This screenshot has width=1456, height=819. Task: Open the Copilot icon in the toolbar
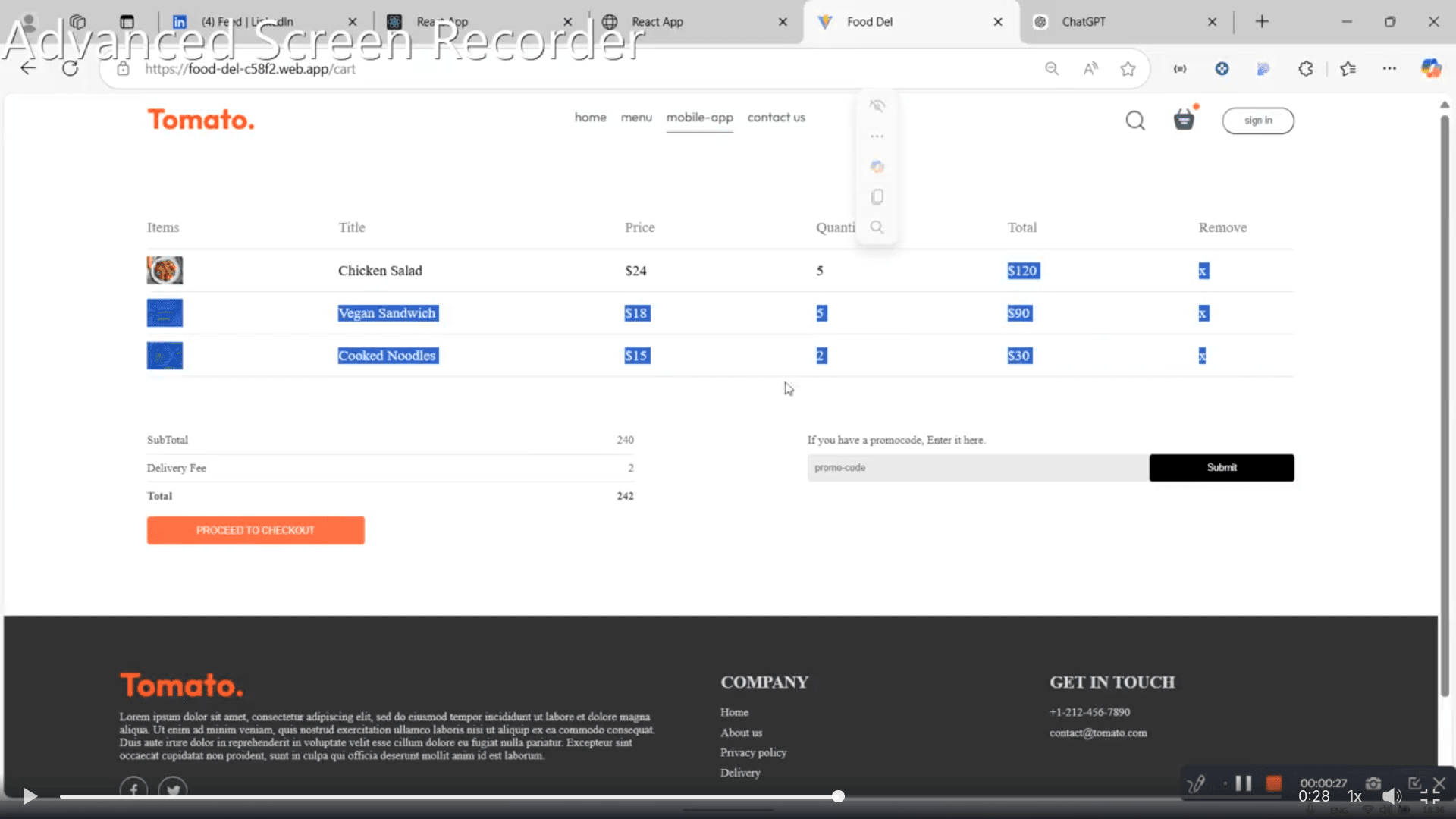1431,69
